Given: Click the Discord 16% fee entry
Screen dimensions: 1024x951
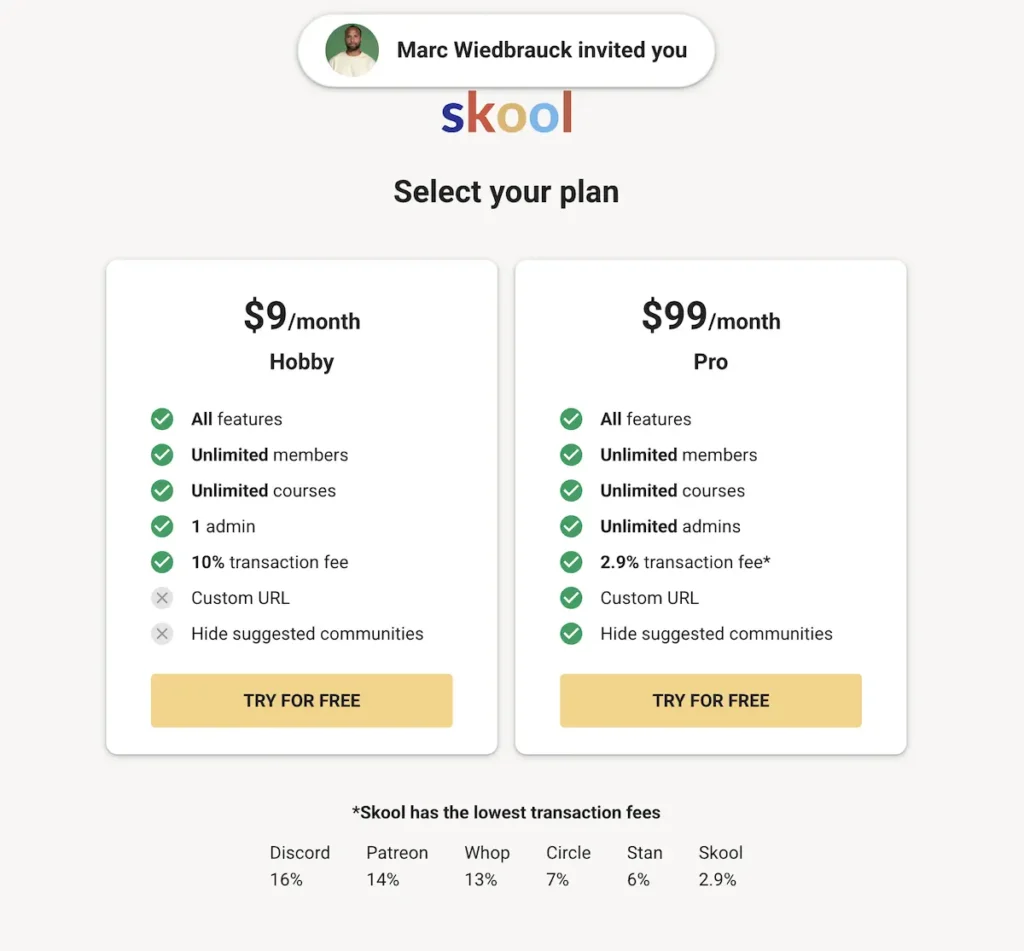Looking at the screenshot, I should pos(299,866).
